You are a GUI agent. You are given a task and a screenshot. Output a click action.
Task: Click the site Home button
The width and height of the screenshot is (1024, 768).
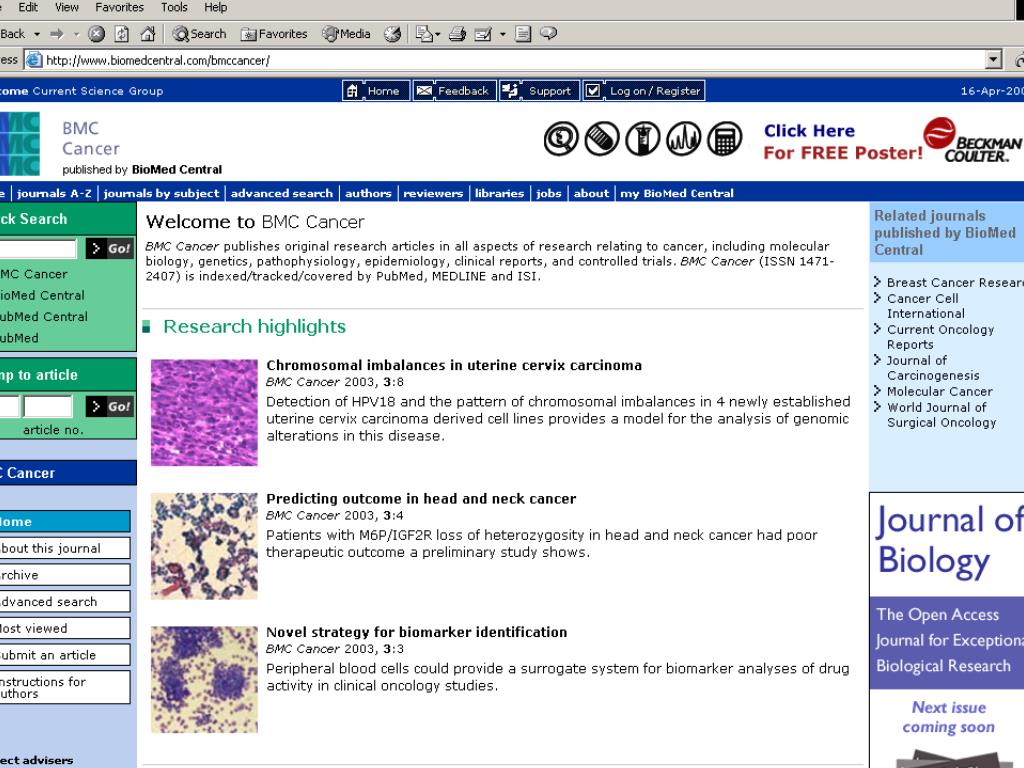click(x=376, y=91)
